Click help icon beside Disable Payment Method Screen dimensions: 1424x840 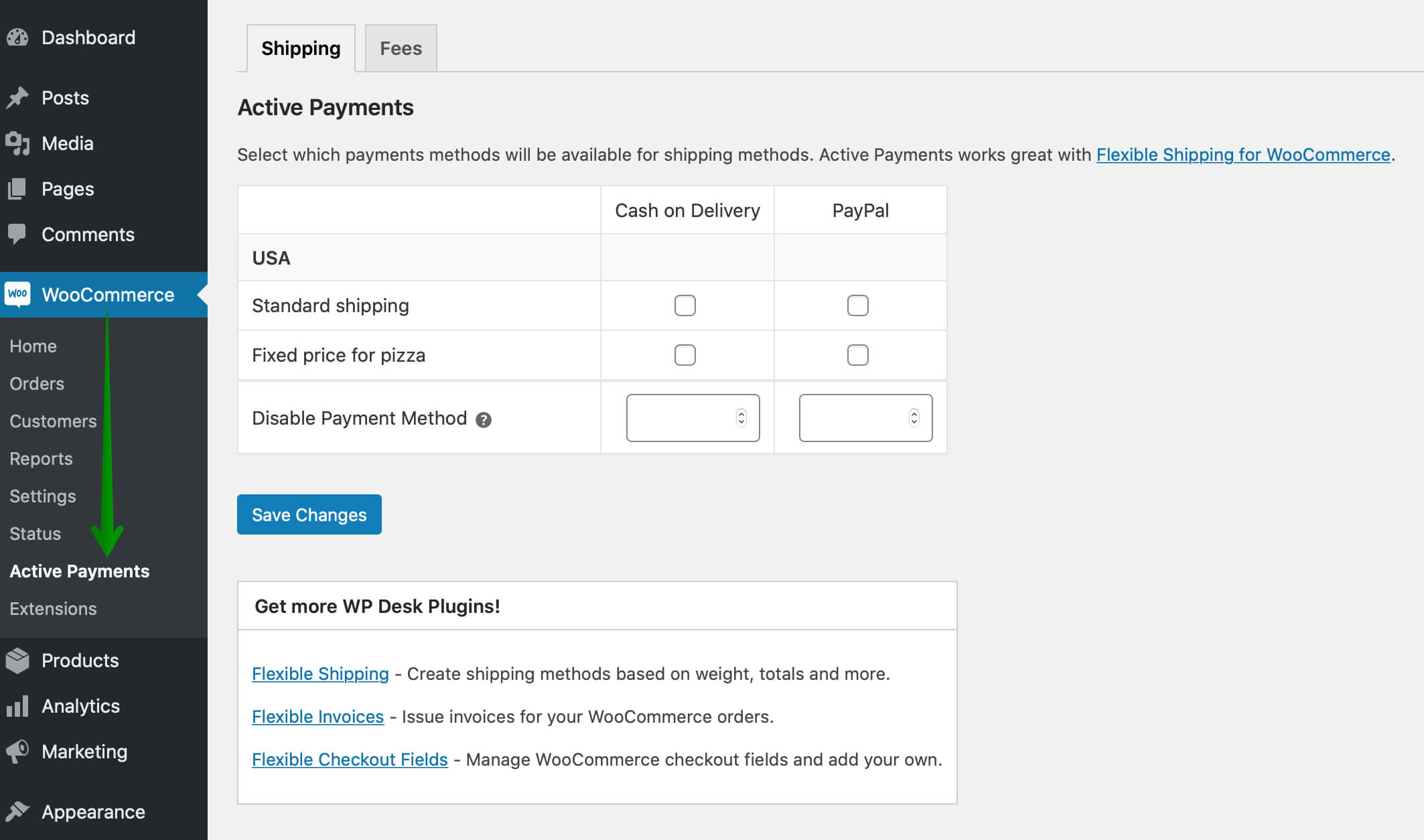[484, 420]
